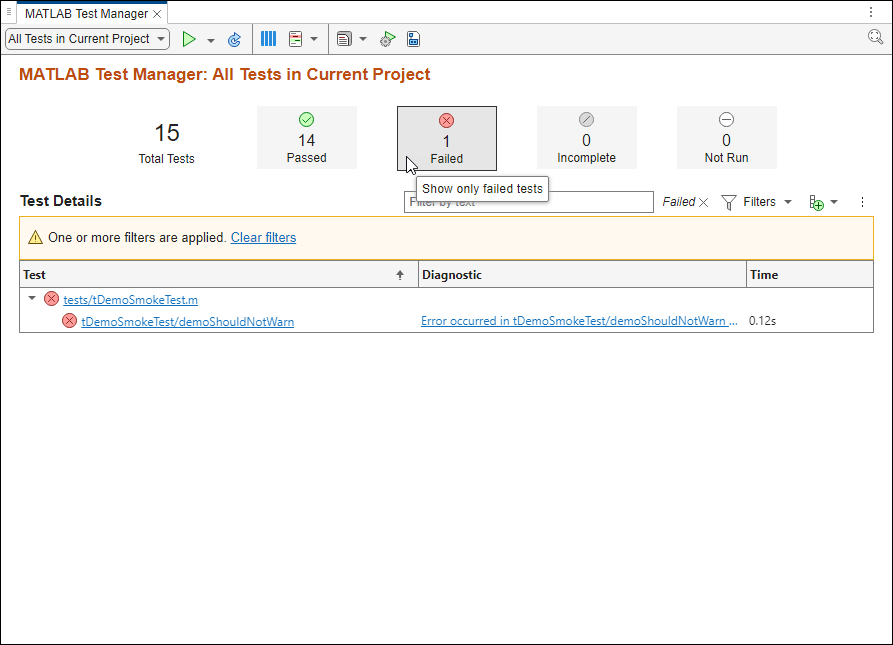The image size is (893, 645).
Task: Remove the Failed filter chip with X
Action: pyautogui.click(x=703, y=202)
